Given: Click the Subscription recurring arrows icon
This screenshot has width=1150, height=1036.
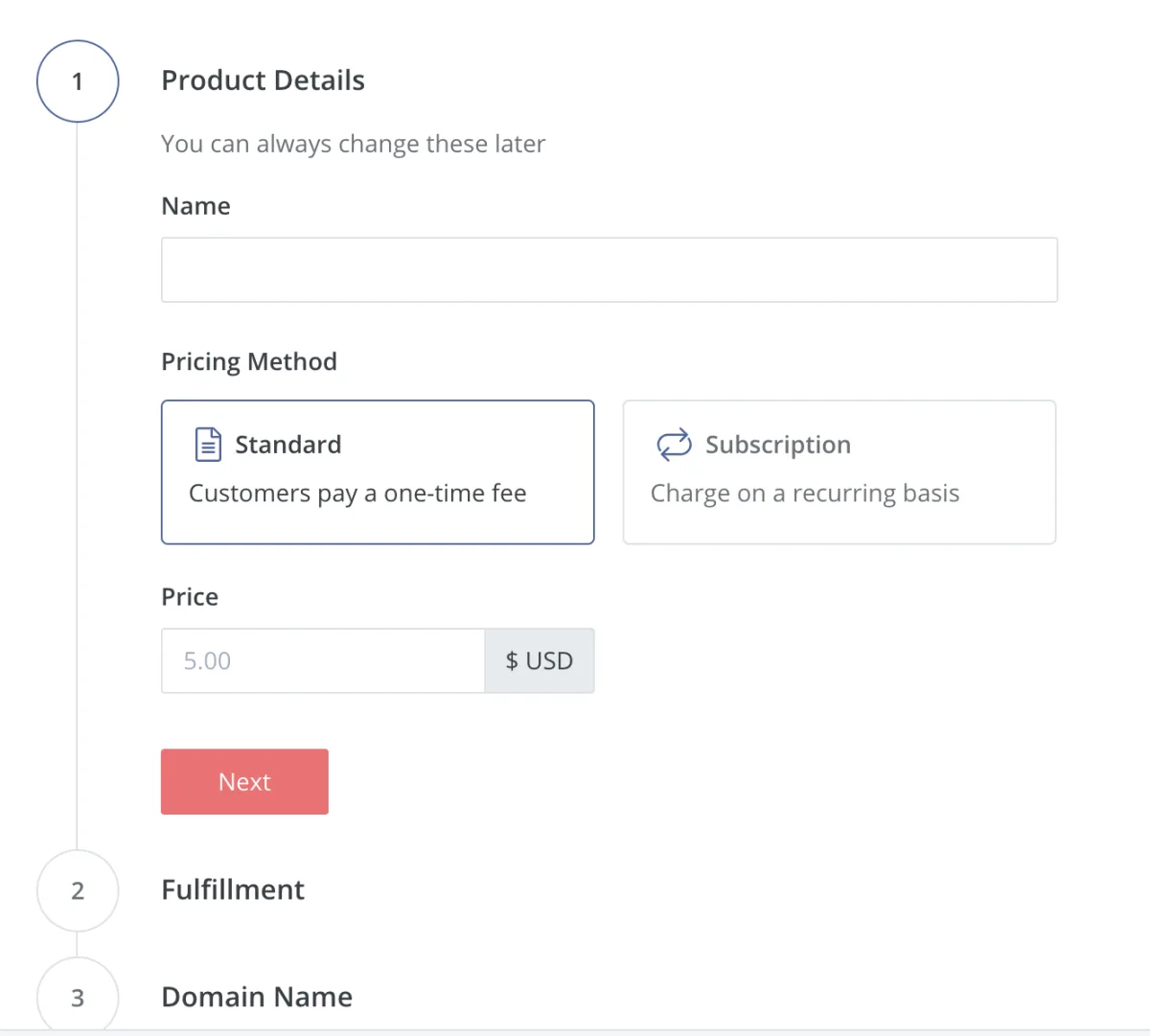Looking at the screenshot, I should pos(674,445).
